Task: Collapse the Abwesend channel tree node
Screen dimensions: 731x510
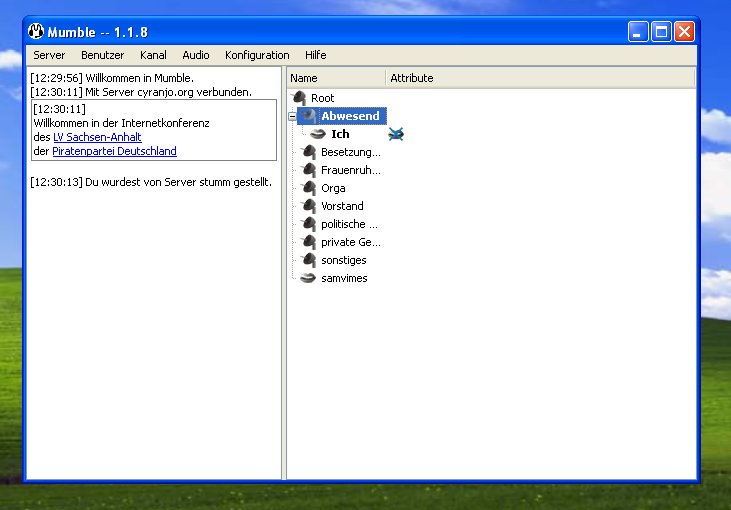Action: (x=292, y=116)
